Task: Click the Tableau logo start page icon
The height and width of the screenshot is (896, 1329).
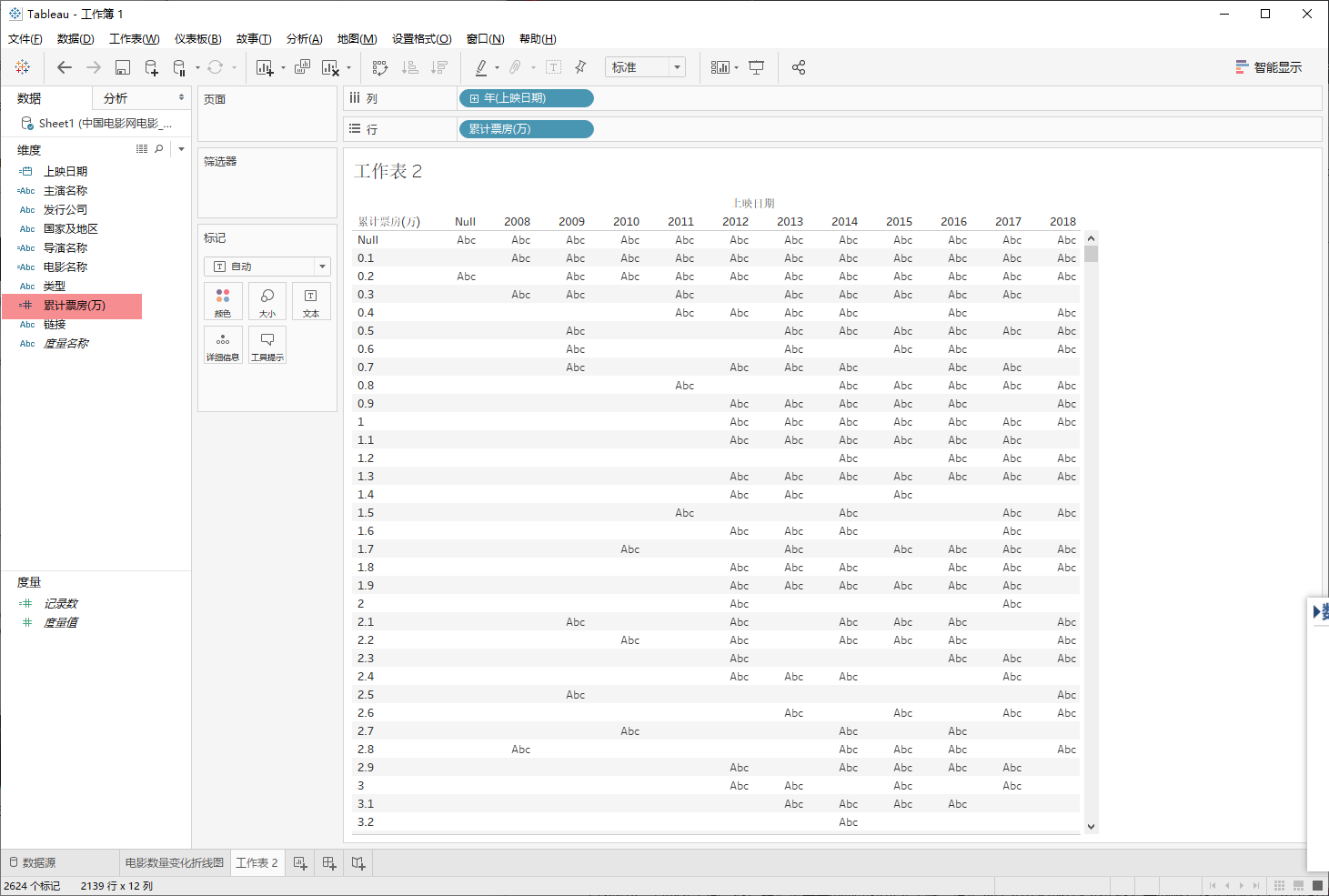Action: pyautogui.click(x=23, y=67)
